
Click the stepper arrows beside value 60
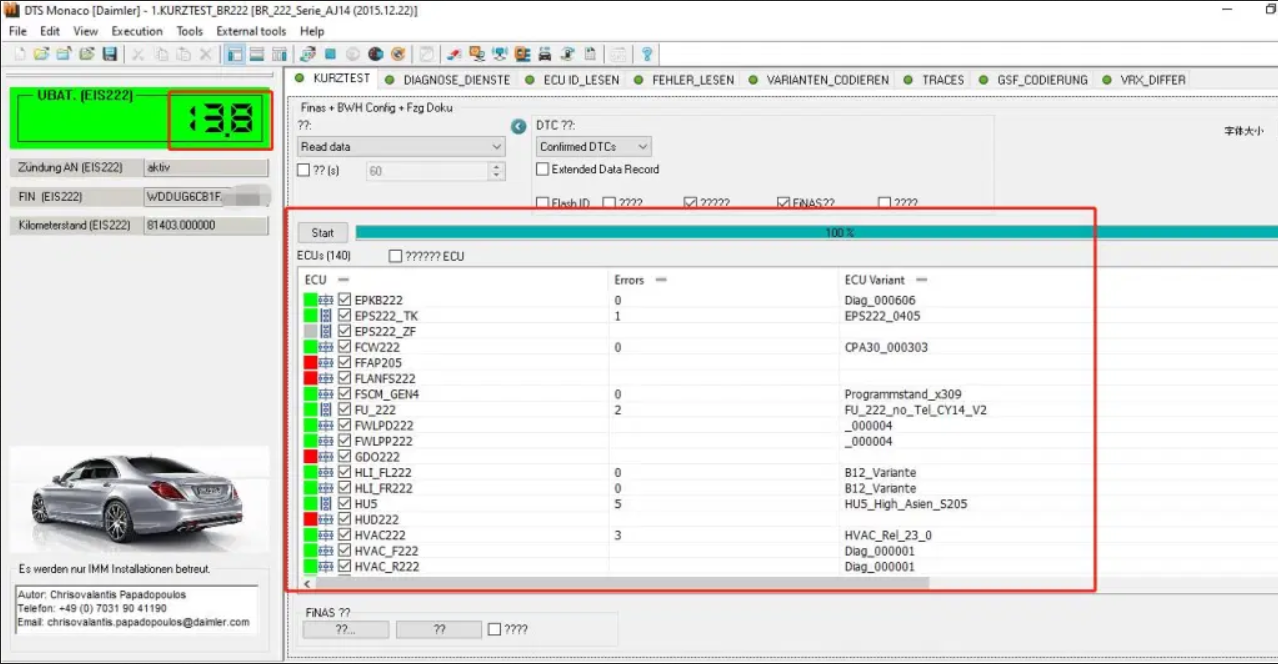(x=497, y=171)
